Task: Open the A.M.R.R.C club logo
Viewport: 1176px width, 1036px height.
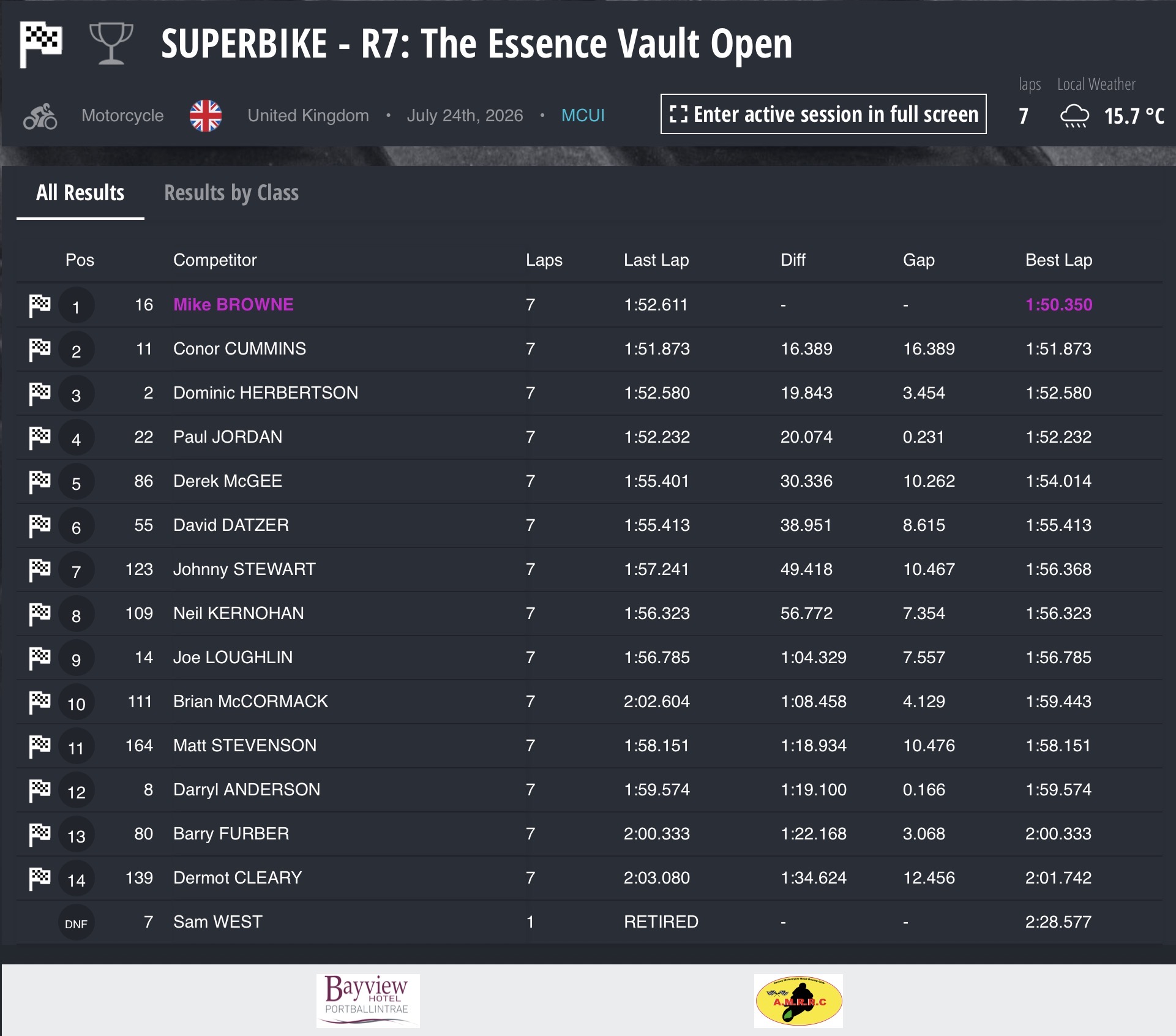Action: pyautogui.click(x=799, y=1000)
